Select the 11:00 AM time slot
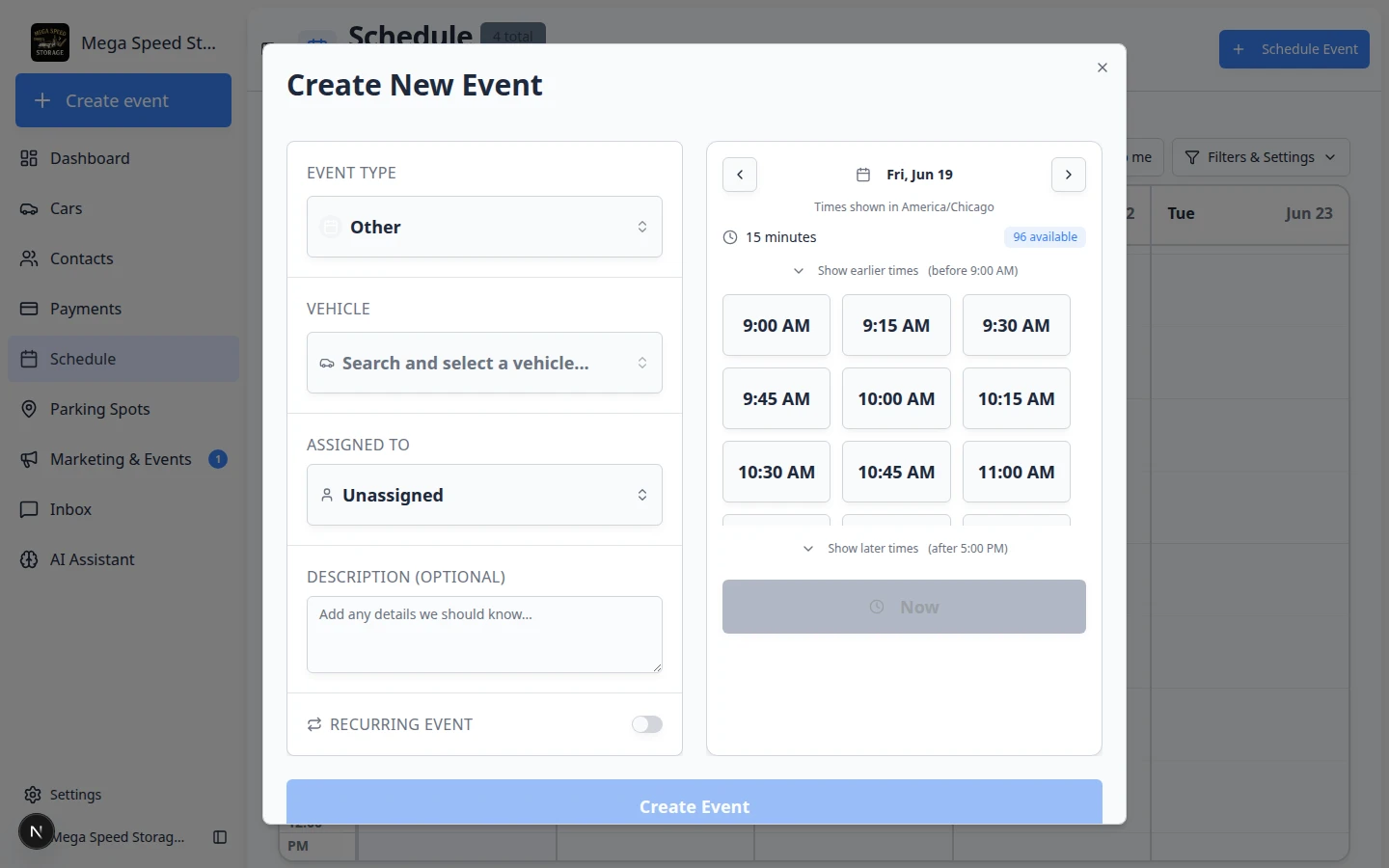Screen dimensions: 1389x868 coord(1017,472)
